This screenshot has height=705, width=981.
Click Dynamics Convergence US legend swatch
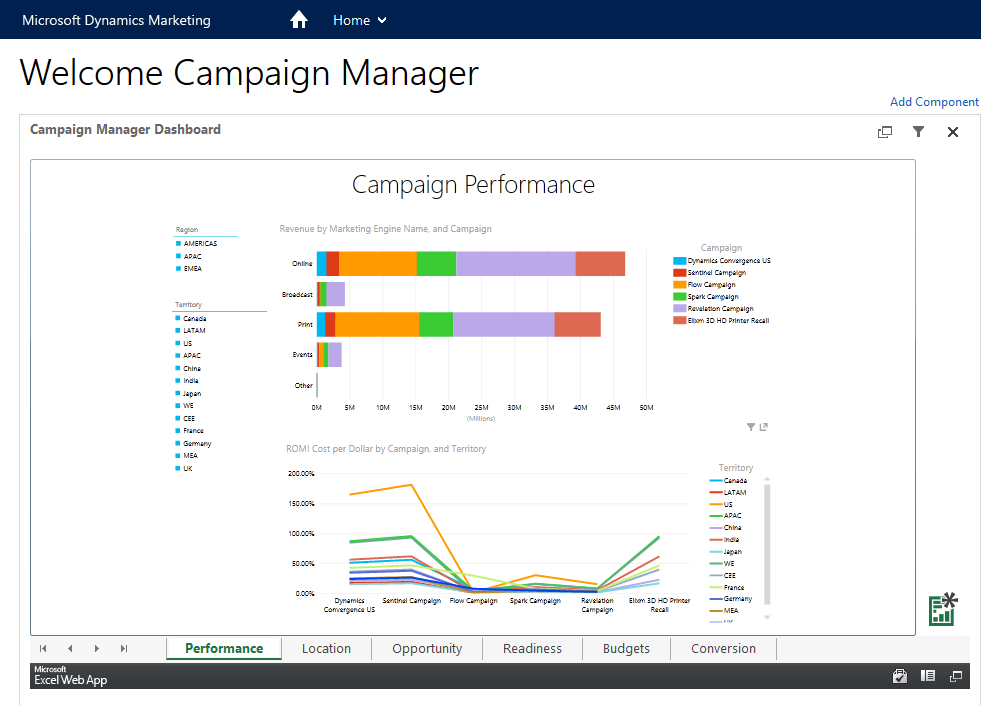coord(679,261)
